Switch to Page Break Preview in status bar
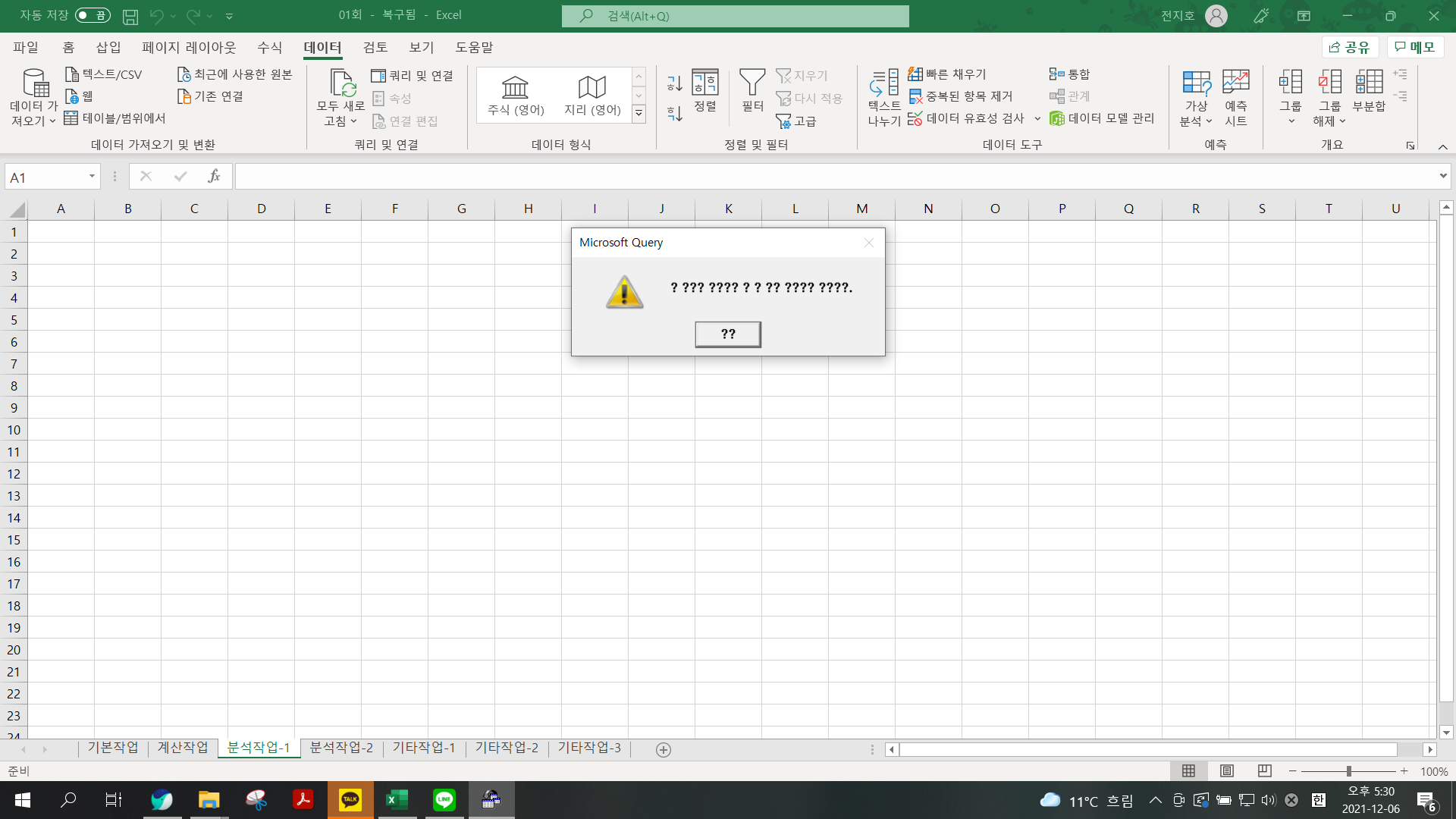The height and width of the screenshot is (819, 1456). 1264,771
